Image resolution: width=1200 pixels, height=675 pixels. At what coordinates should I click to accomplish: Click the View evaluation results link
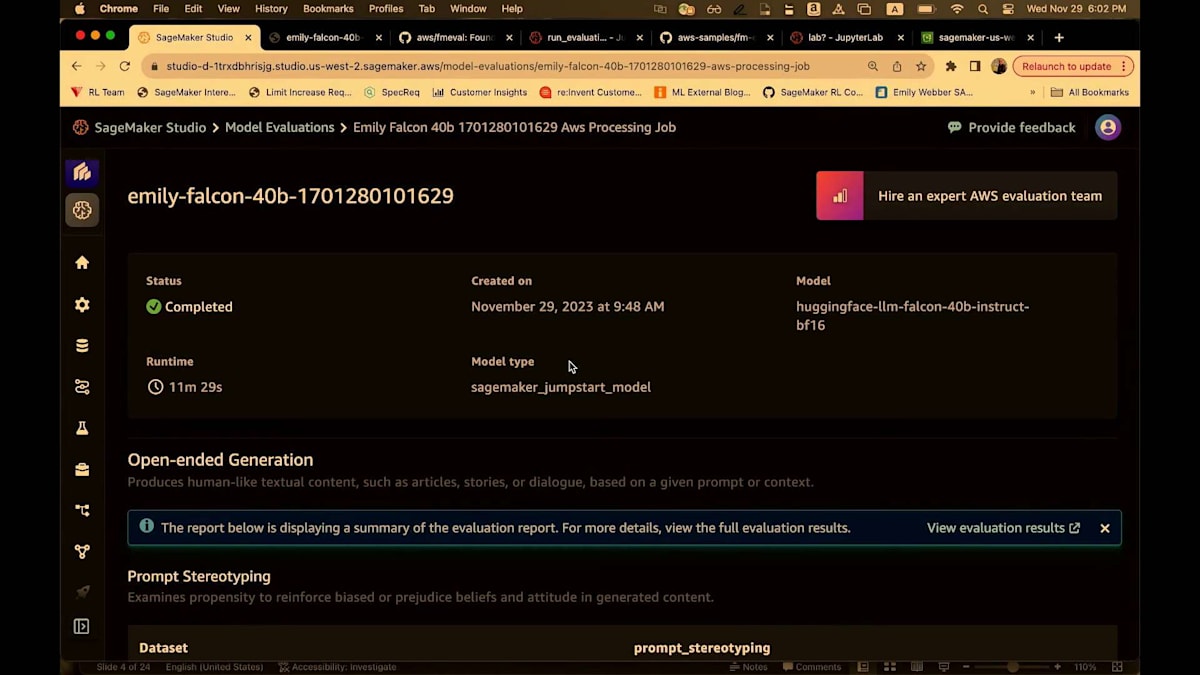pos(1003,528)
